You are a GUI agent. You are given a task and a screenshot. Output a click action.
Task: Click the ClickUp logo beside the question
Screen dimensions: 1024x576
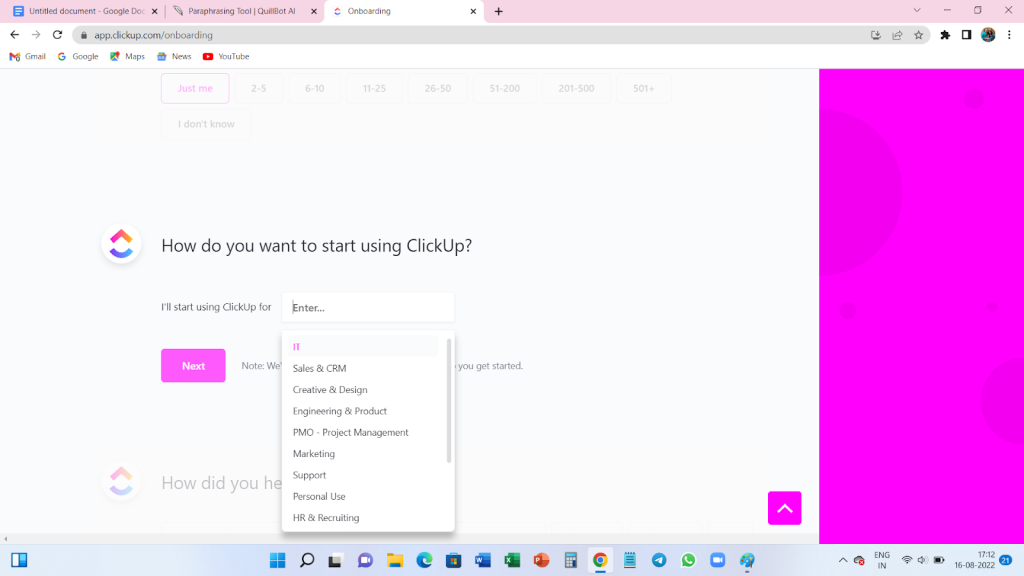click(x=121, y=244)
